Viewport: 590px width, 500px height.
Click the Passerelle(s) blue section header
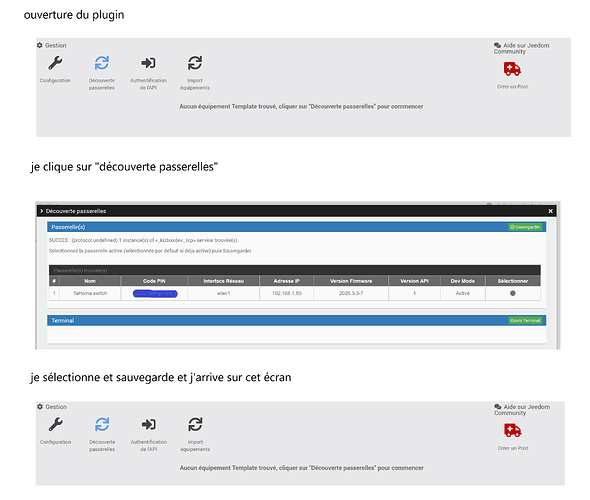pyautogui.click(x=297, y=227)
